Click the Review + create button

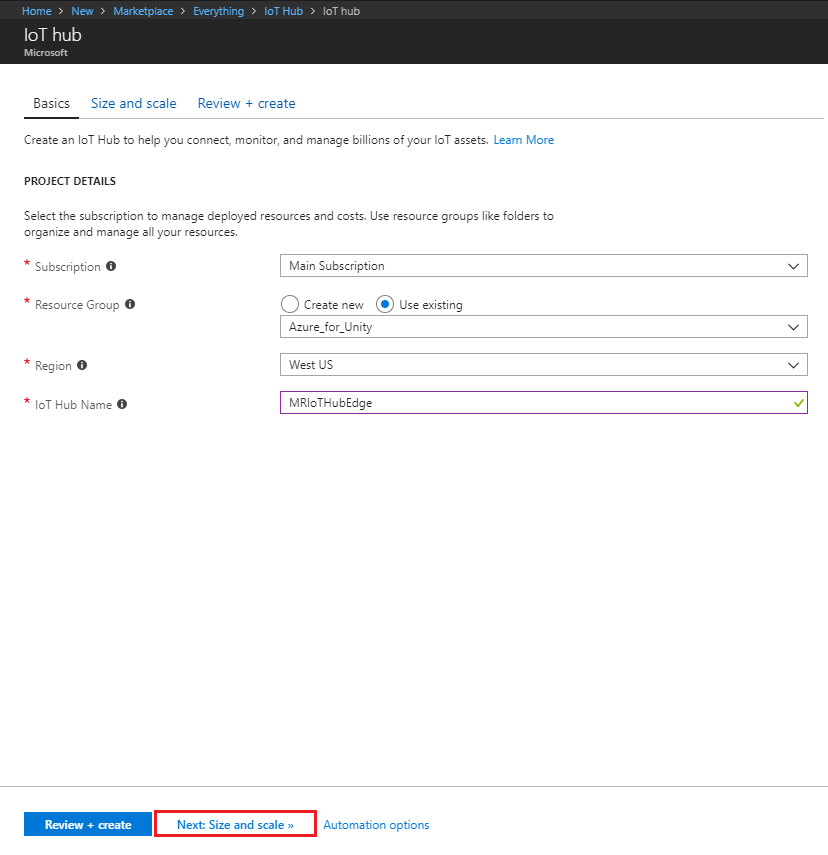[x=87, y=824]
